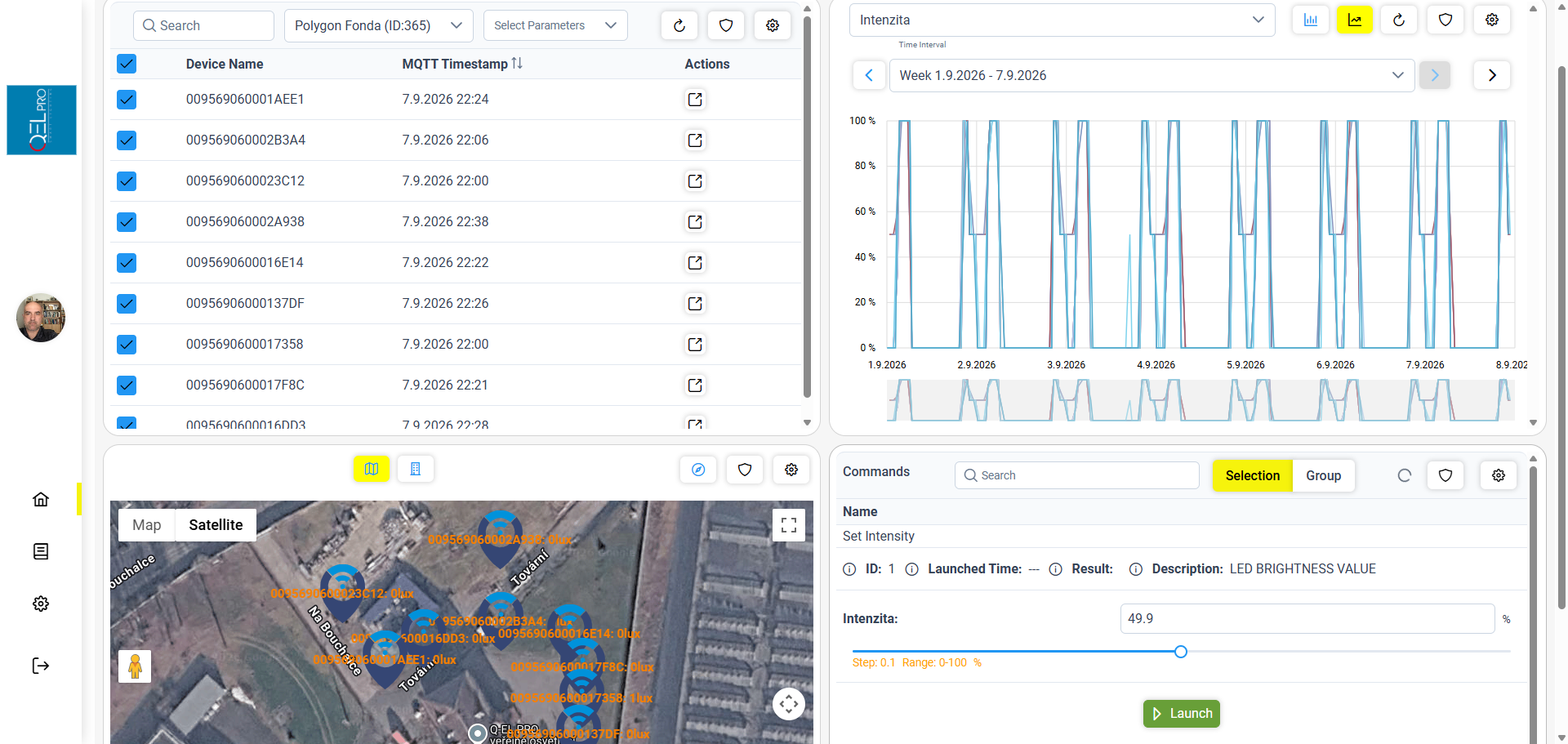Open Select Parameters dropdown
Screen dimensions: 1568x744
[x=555, y=25]
